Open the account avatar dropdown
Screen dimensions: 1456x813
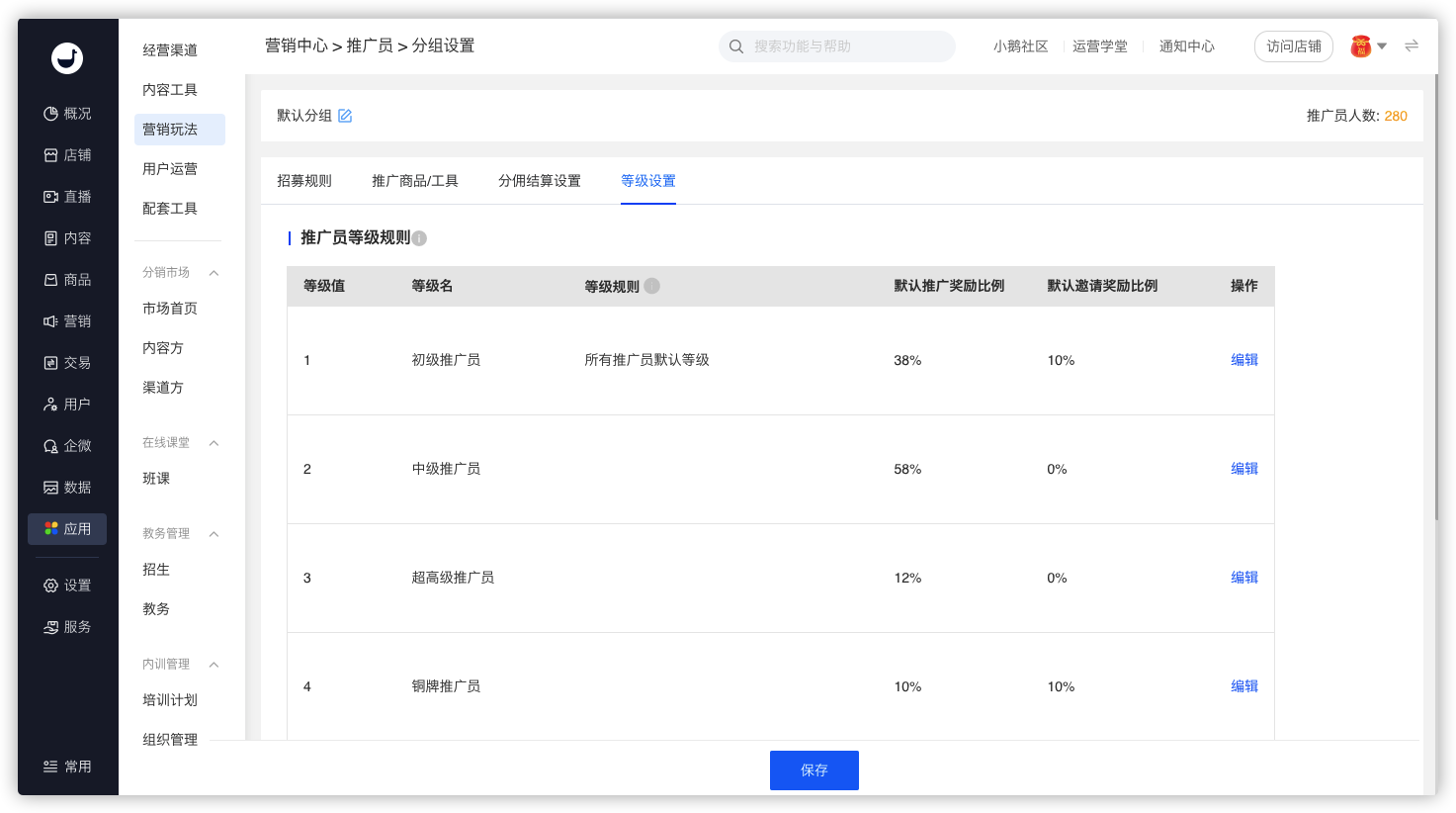[1369, 46]
